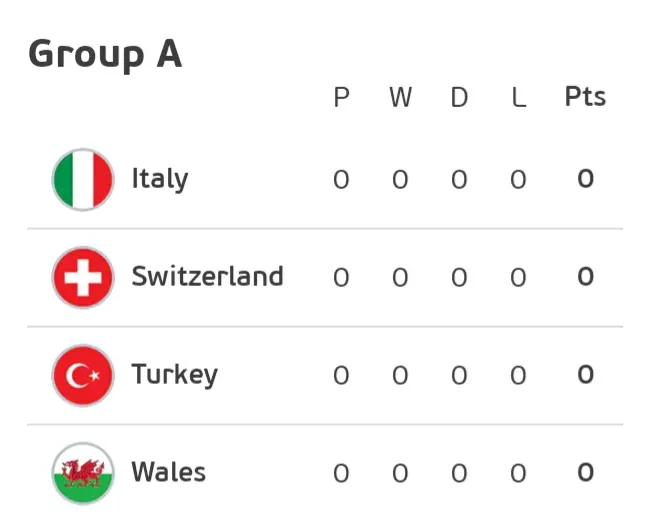Select the Wales team name
Viewport: 655px width, 525px height.
coord(168,471)
